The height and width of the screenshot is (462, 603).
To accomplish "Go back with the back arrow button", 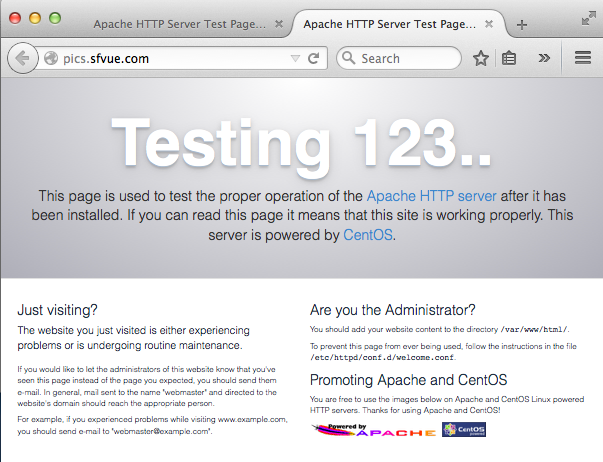I will click(x=23, y=58).
